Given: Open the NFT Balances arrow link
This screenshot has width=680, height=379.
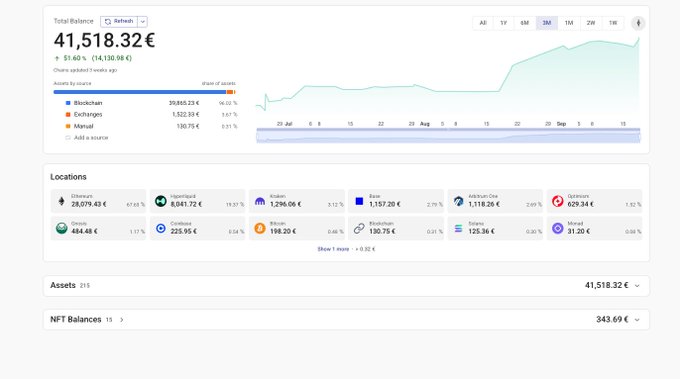Looking at the screenshot, I should tap(122, 320).
